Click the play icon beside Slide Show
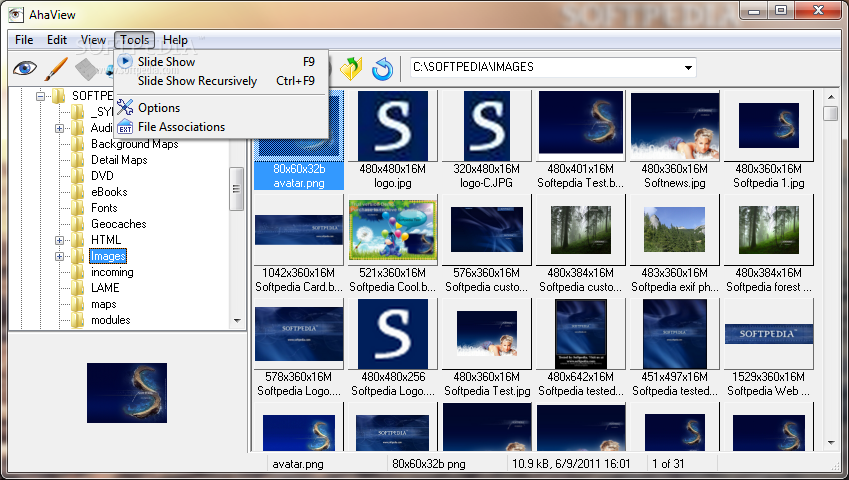 pyautogui.click(x=125, y=62)
